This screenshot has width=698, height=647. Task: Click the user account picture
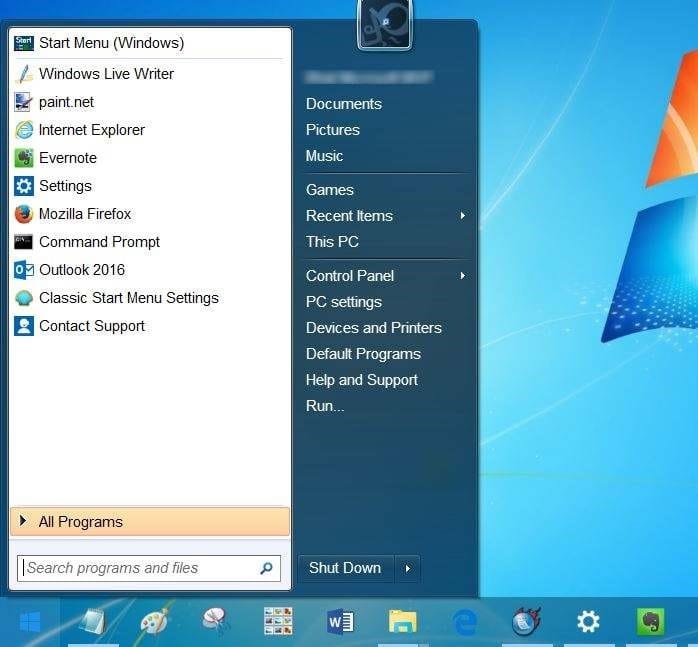tap(385, 24)
